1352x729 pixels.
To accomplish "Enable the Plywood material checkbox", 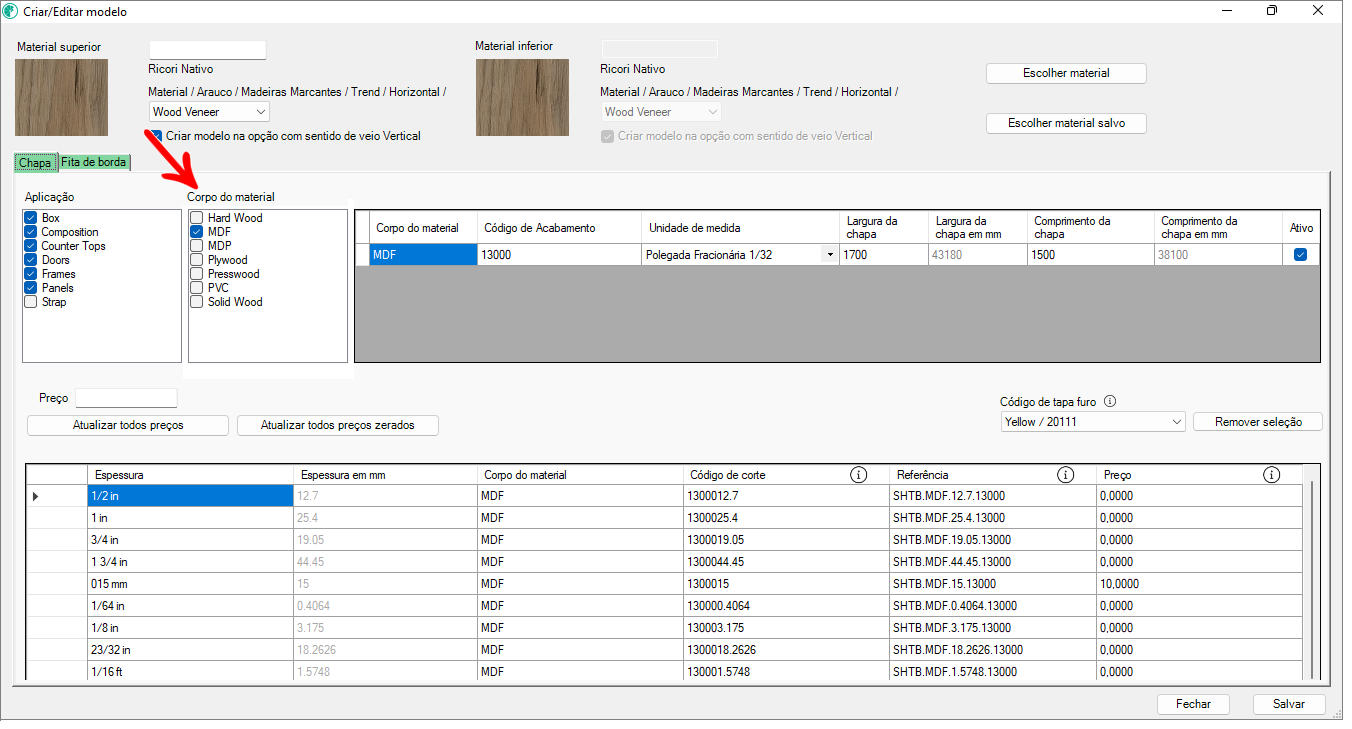I will [197, 260].
